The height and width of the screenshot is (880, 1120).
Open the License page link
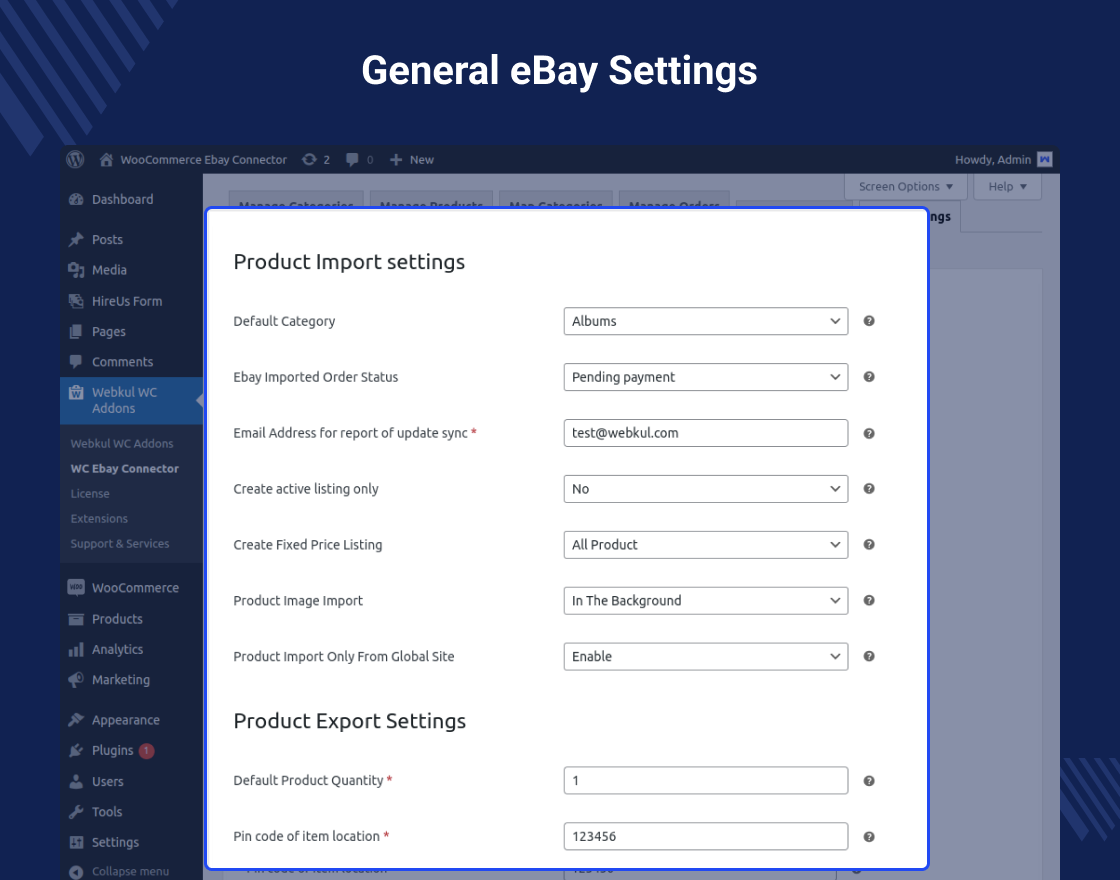[x=90, y=493]
